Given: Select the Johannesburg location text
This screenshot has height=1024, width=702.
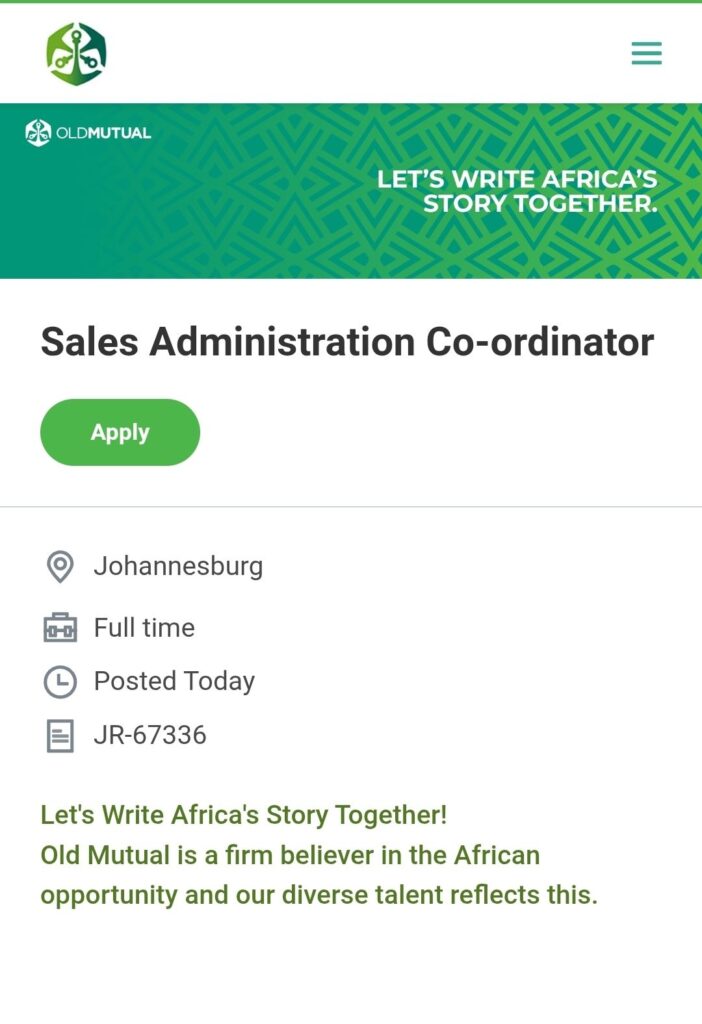Looking at the screenshot, I should 178,566.
